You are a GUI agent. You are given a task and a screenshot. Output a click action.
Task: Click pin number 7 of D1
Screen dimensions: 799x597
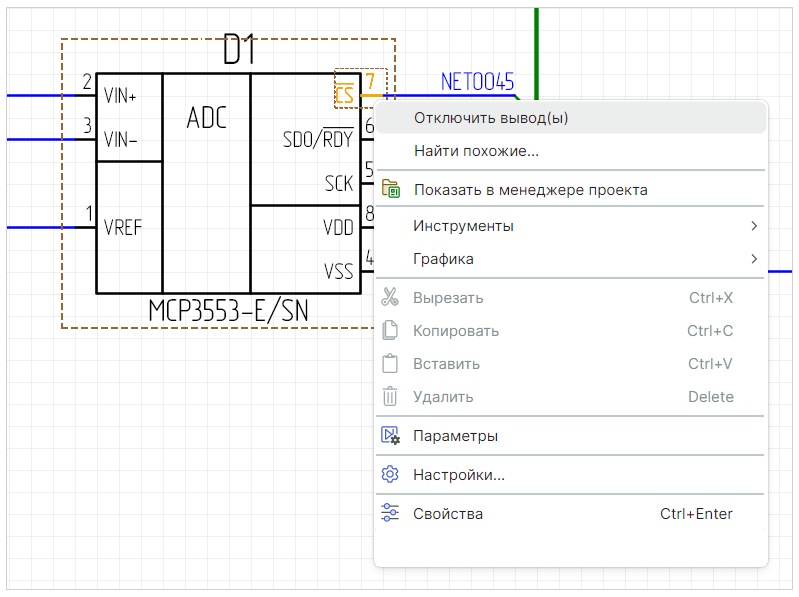coord(370,82)
